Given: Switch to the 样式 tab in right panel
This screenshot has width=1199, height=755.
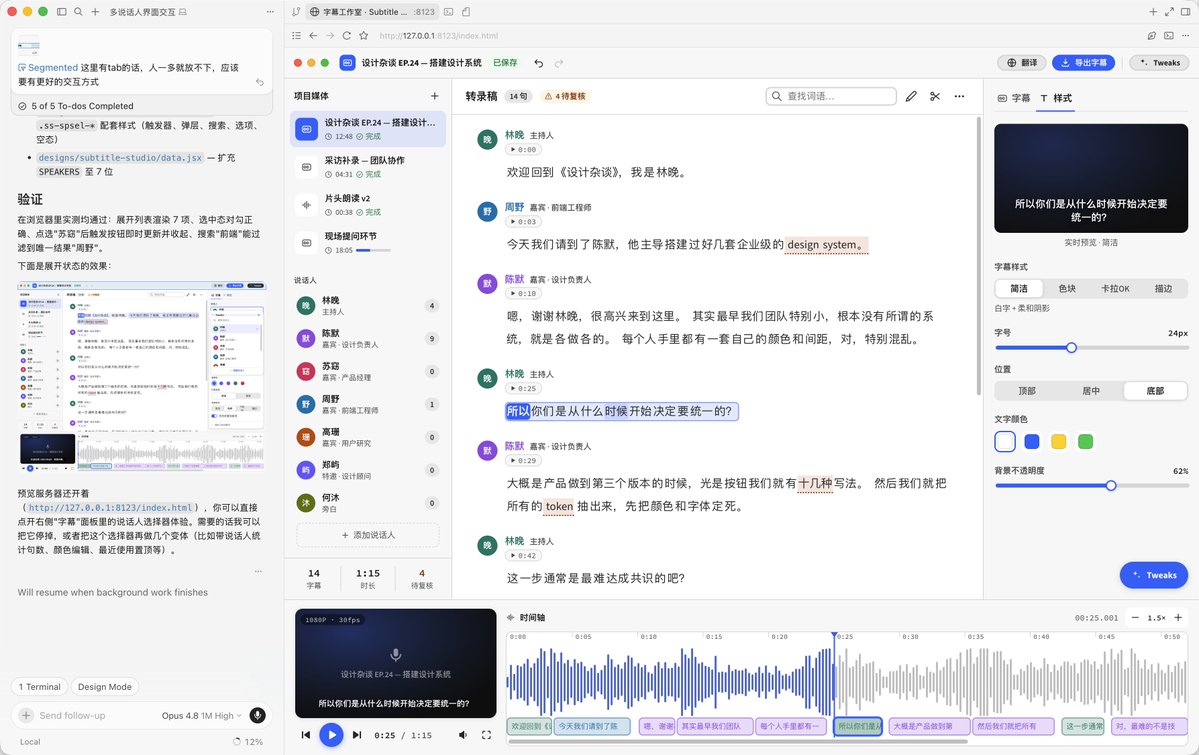Looking at the screenshot, I should 1056,98.
